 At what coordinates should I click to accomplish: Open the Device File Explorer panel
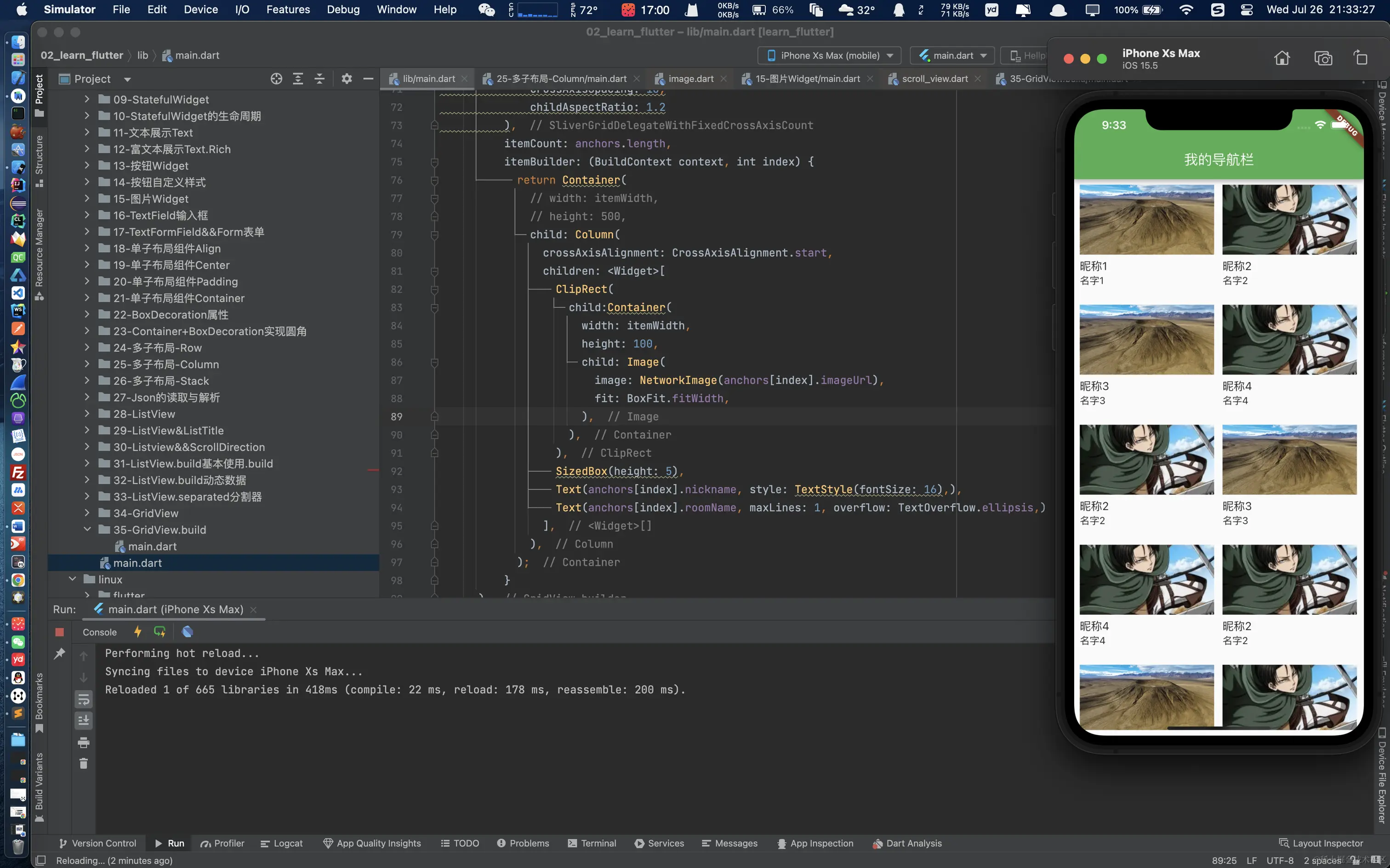[x=1382, y=775]
